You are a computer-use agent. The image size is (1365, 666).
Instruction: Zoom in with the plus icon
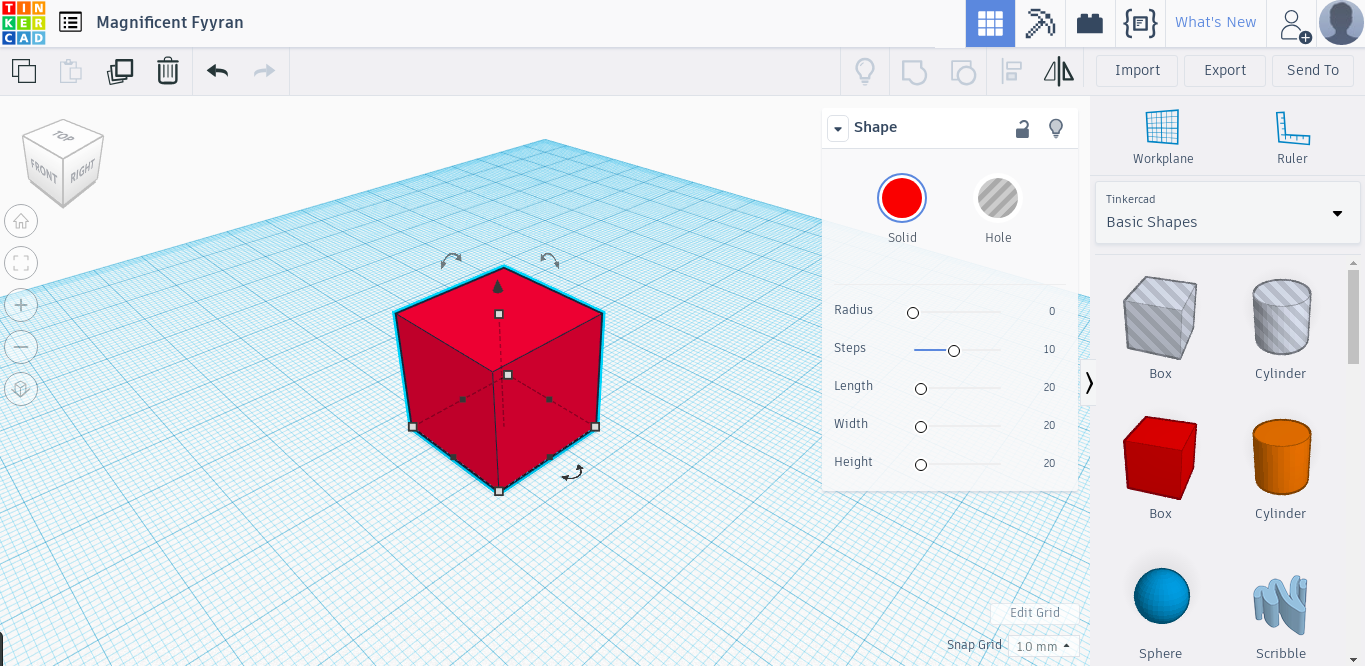click(21, 305)
